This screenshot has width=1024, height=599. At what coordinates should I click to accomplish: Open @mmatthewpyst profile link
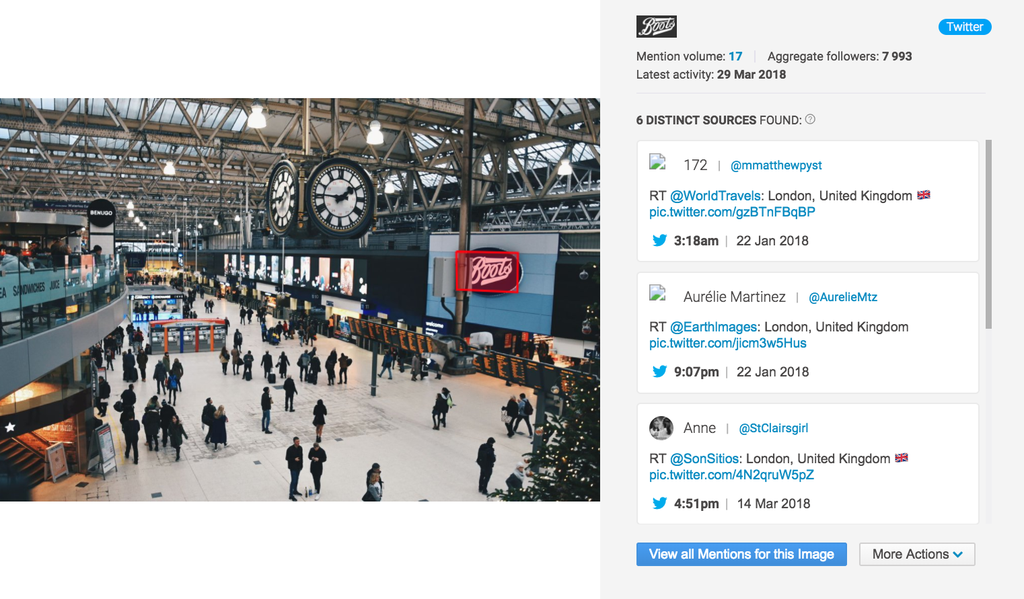point(776,165)
